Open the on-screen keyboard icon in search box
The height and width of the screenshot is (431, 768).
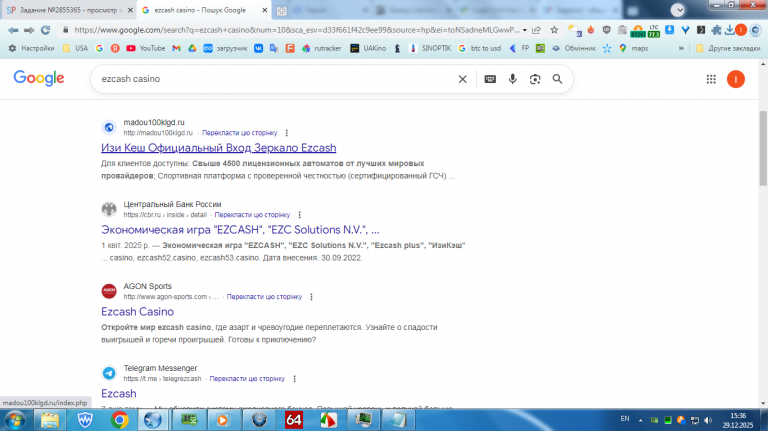(x=490, y=79)
